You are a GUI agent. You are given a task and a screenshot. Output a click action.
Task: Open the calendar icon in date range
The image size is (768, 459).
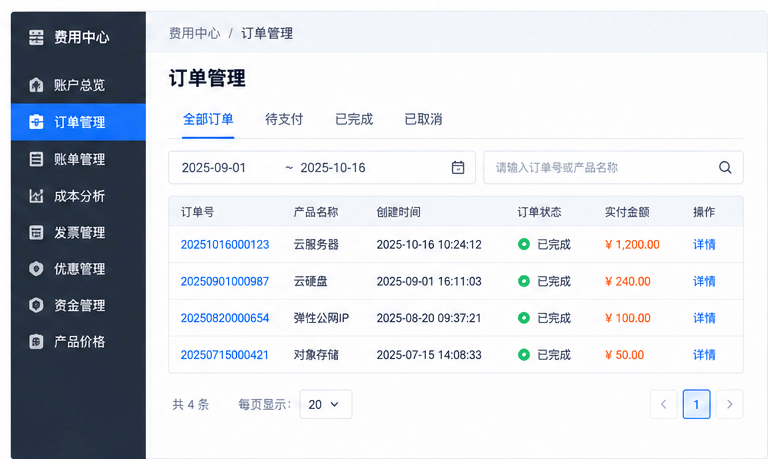pyautogui.click(x=458, y=168)
